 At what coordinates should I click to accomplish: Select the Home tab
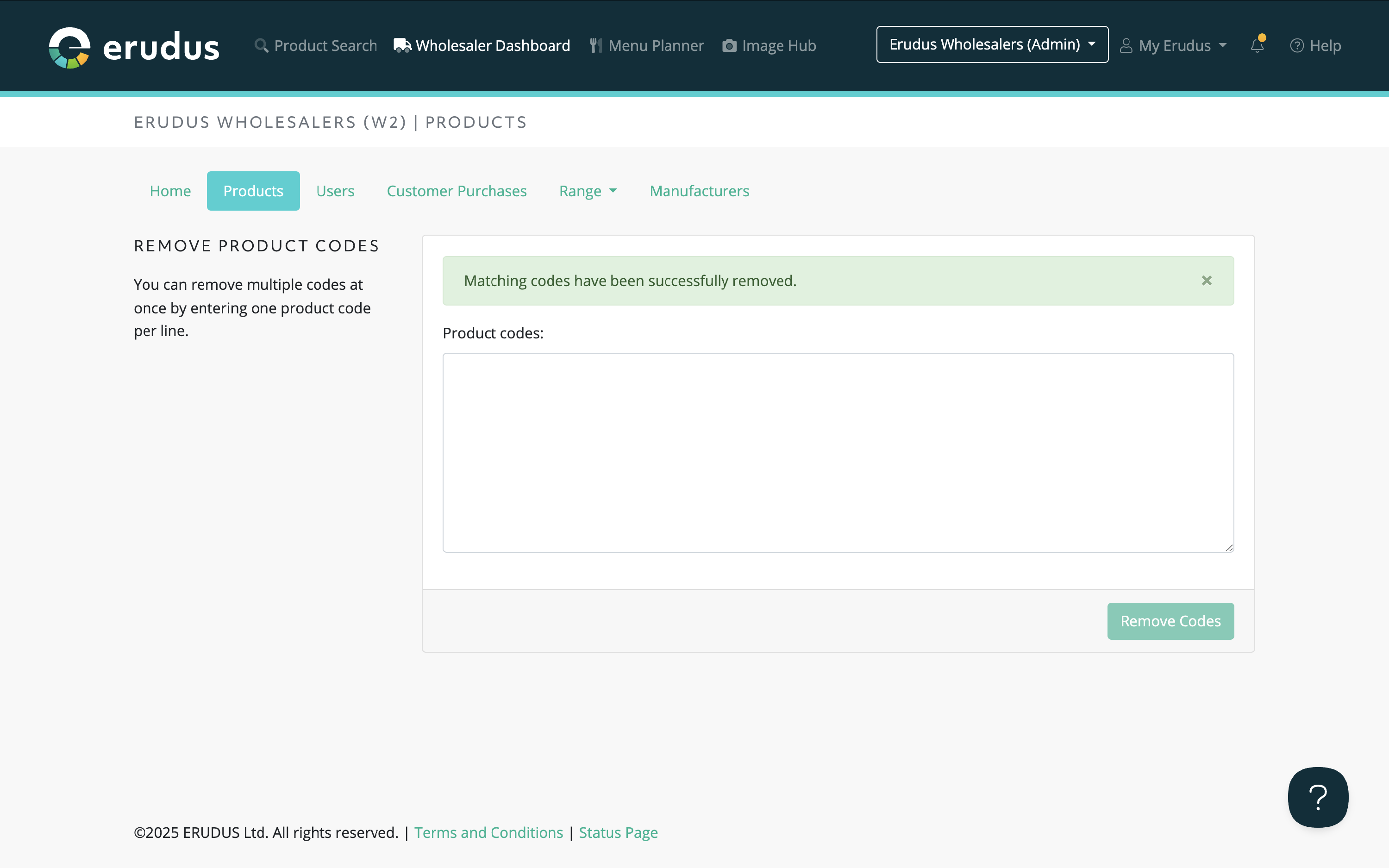(170, 191)
